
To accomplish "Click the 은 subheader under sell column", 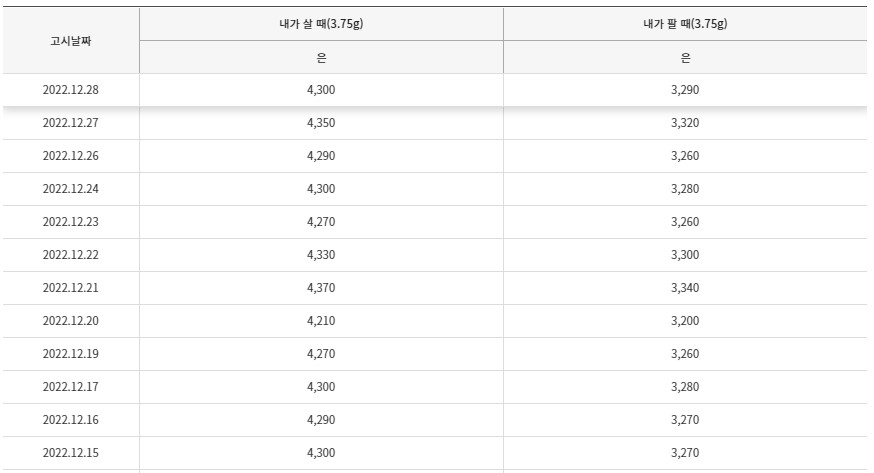I will pyautogui.click(x=685, y=57).
